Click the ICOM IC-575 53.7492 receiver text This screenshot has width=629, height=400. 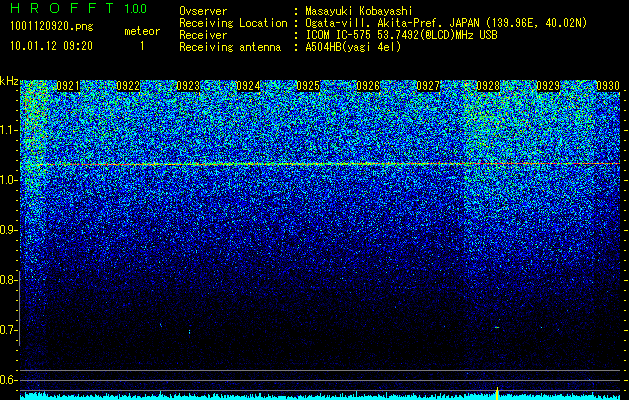coord(401,35)
